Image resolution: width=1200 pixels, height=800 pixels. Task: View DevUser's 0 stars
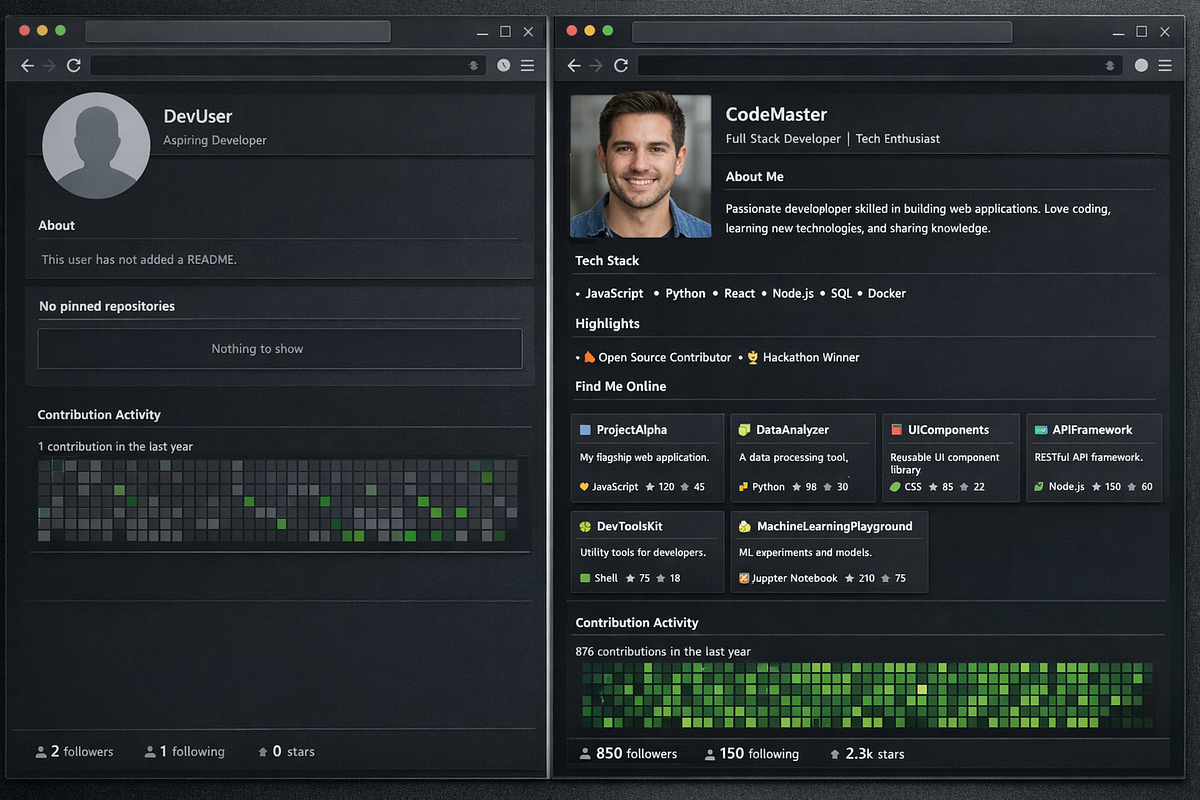pos(286,751)
